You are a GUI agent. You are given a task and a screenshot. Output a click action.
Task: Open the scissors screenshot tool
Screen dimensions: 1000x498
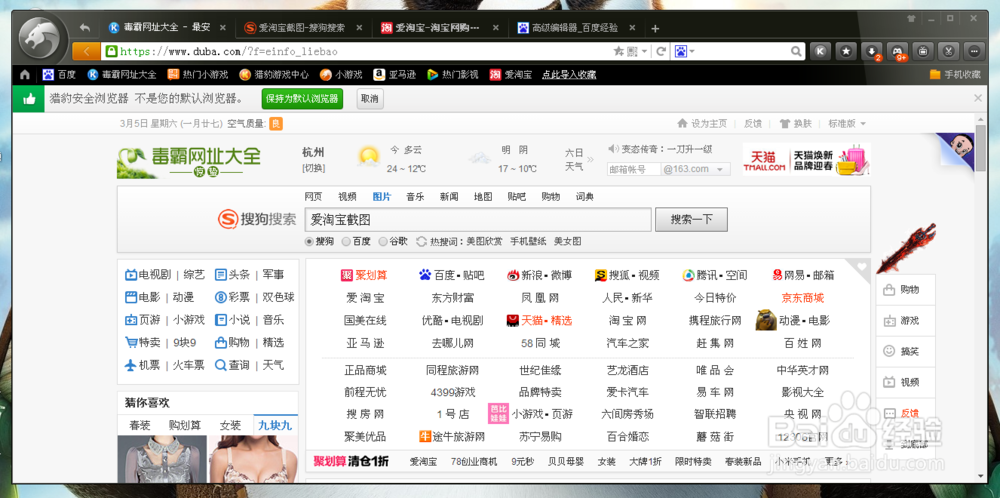(x=948, y=51)
